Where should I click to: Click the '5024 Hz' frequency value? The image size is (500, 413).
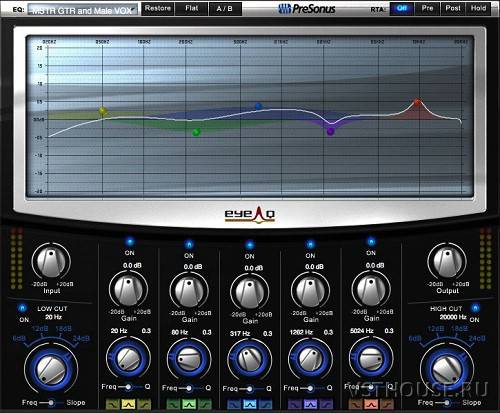click(362, 331)
